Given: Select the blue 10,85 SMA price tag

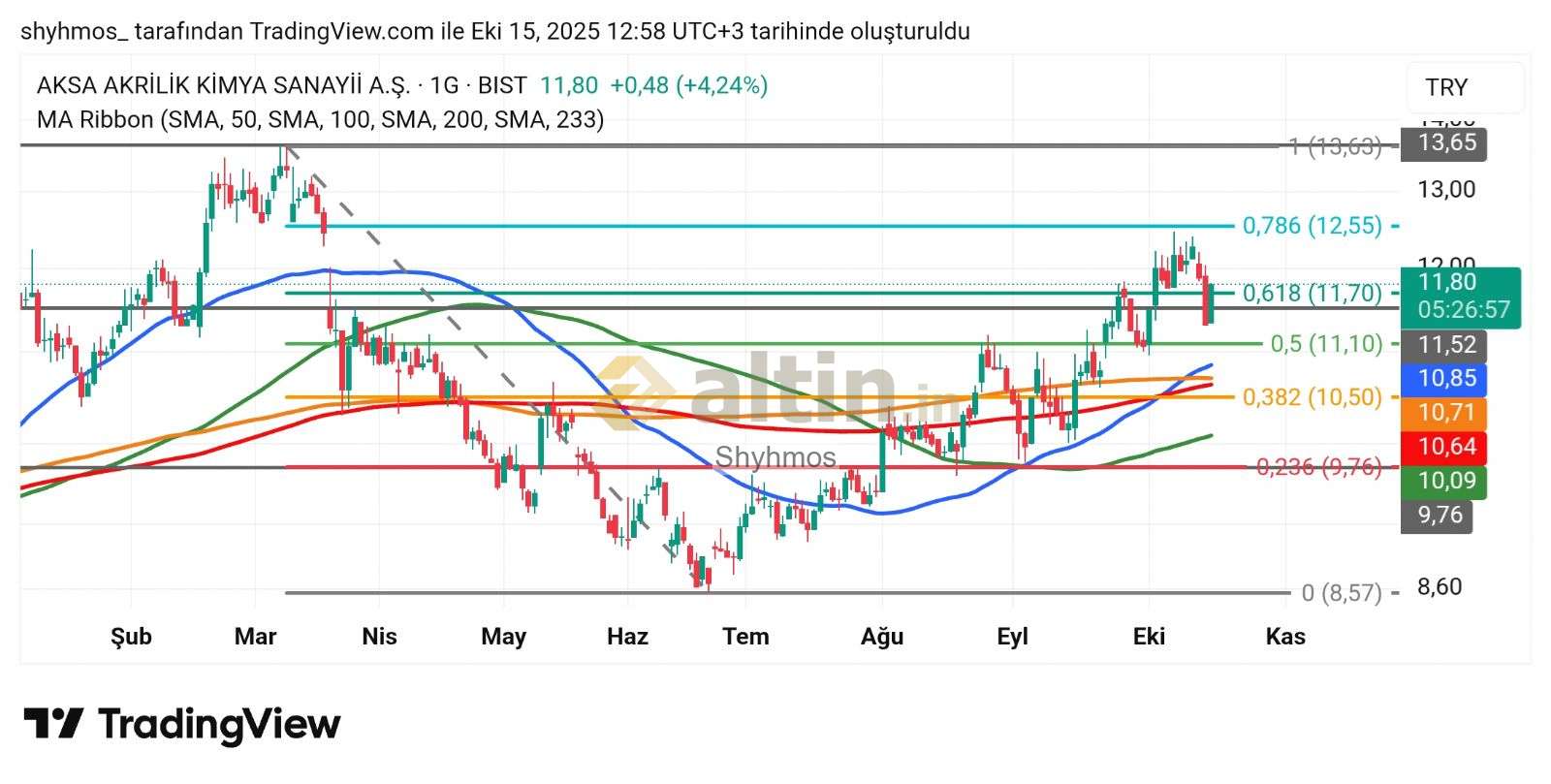Looking at the screenshot, I should (1446, 378).
